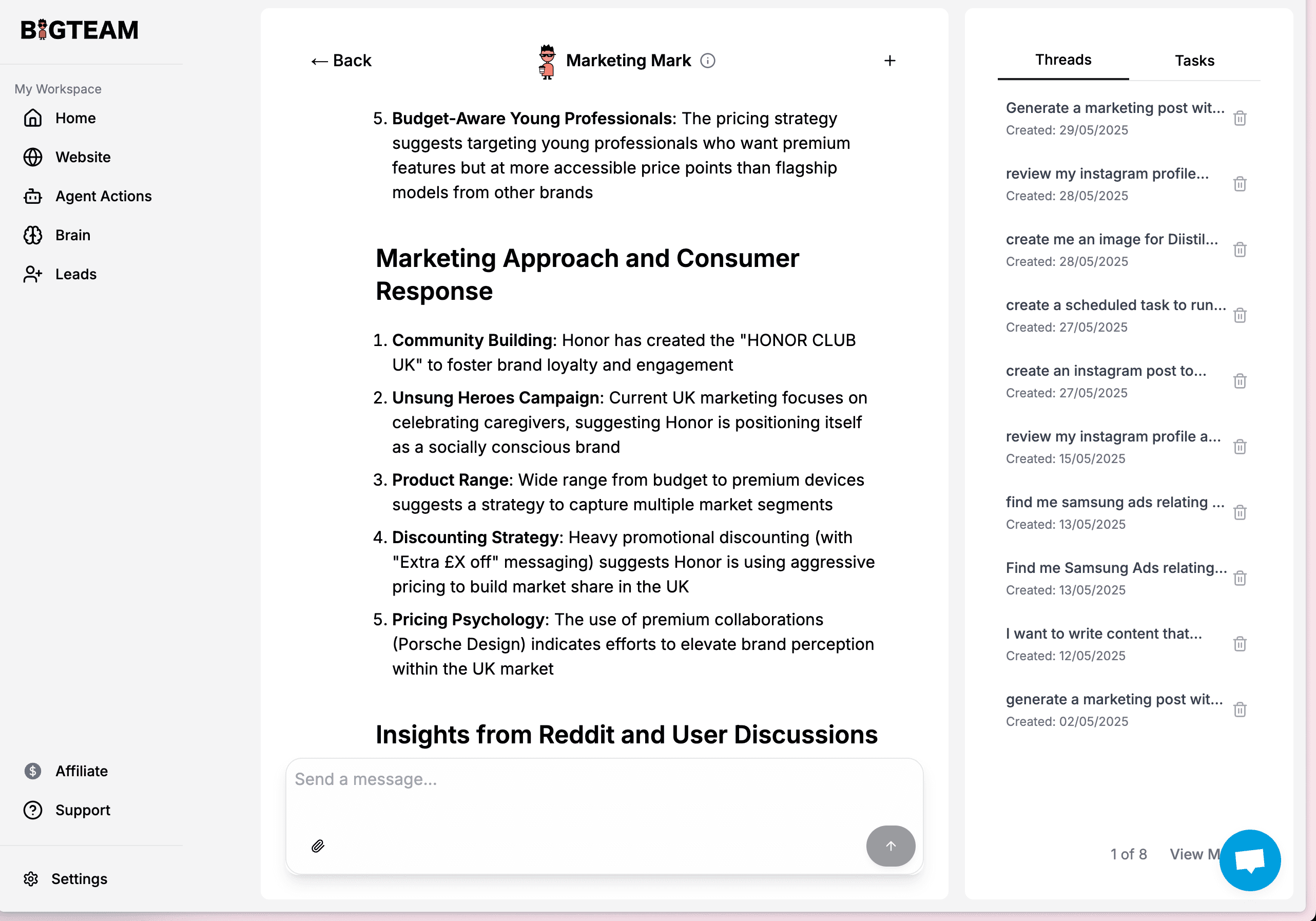
Task: Click 'Pricing Psychology' list item text
Action: click(468, 619)
